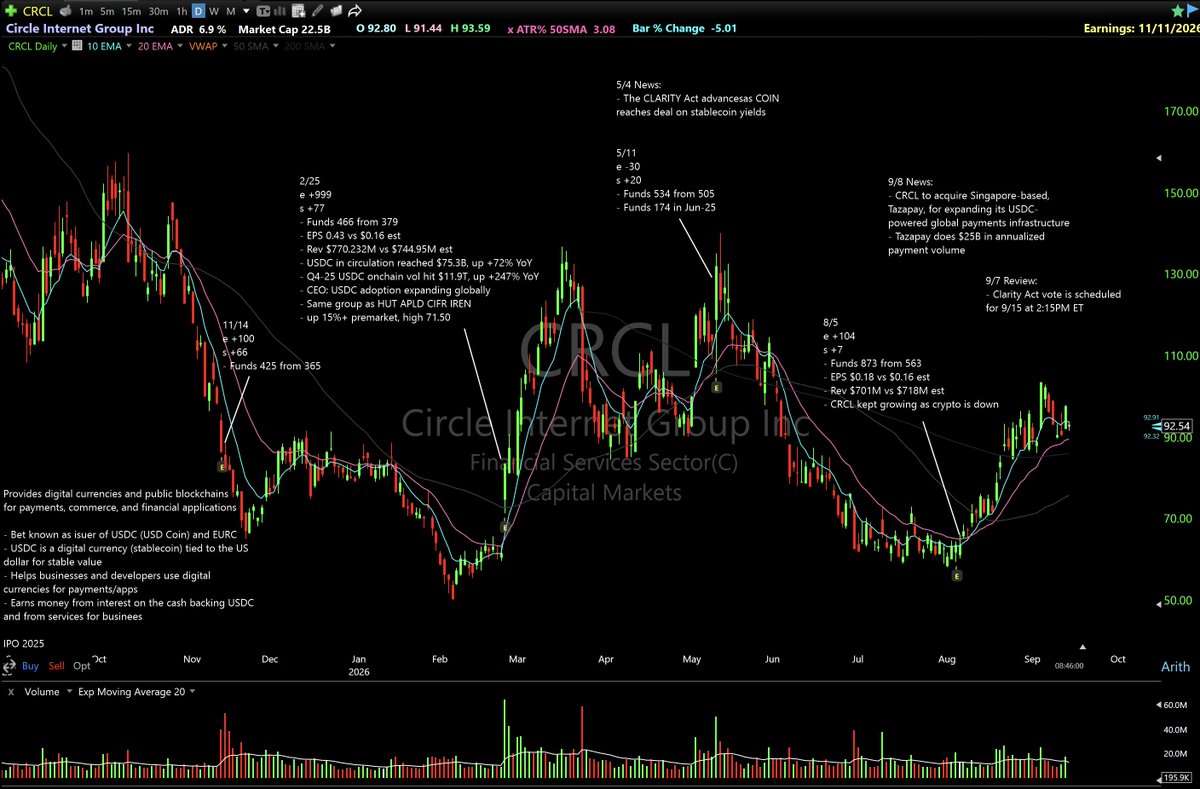Screen dimensions: 1200x789
Task: Switch to the 30m timeframe
Action: point(158,11)
